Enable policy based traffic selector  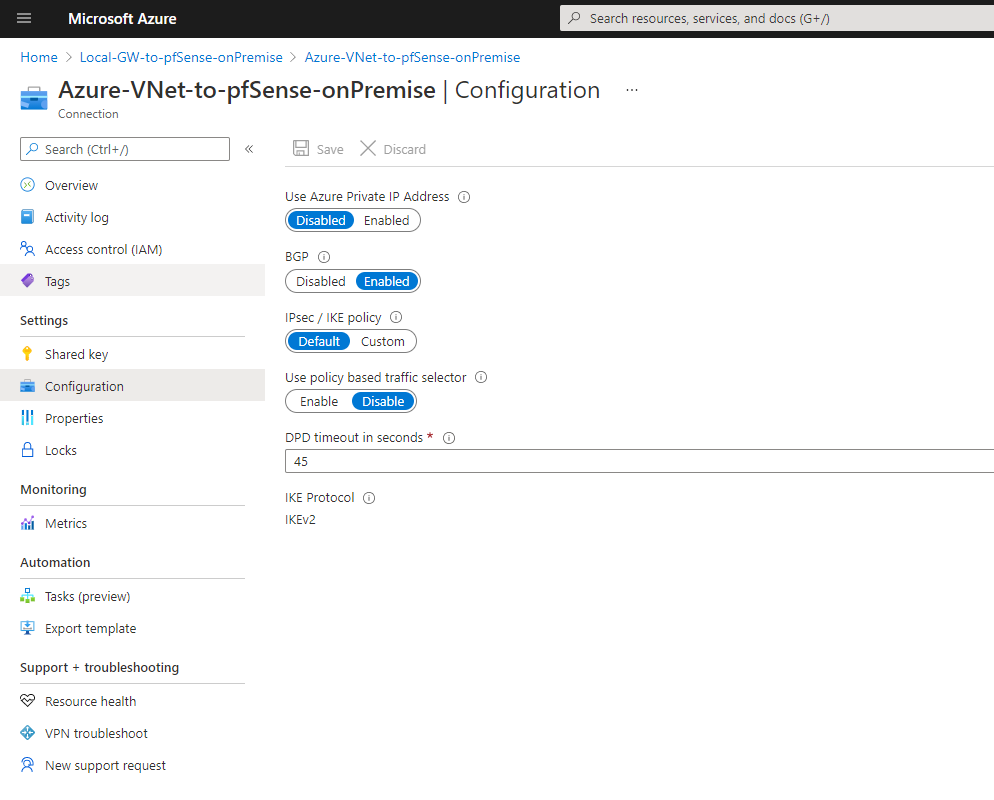click(x=319, y=402)
